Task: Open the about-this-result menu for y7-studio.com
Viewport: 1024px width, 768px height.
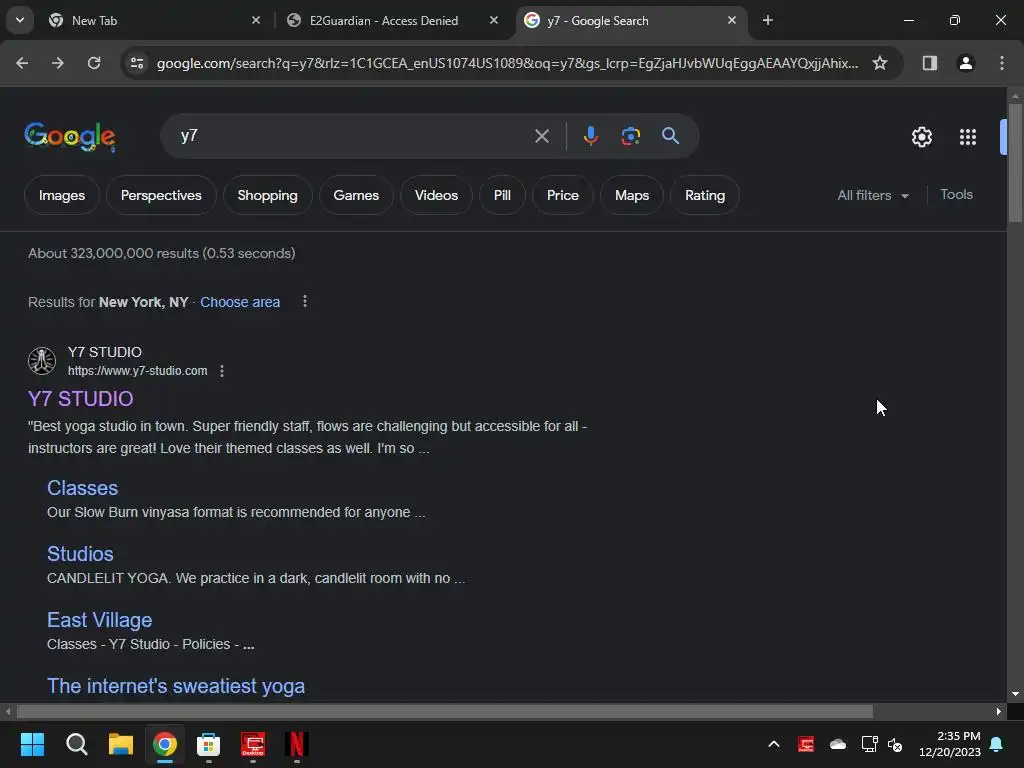Action: [x=222, y=371]
